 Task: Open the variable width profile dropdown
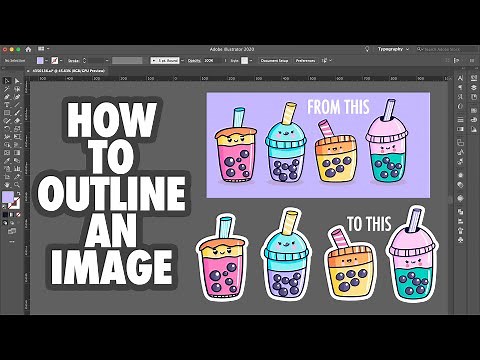click(129, 61)
